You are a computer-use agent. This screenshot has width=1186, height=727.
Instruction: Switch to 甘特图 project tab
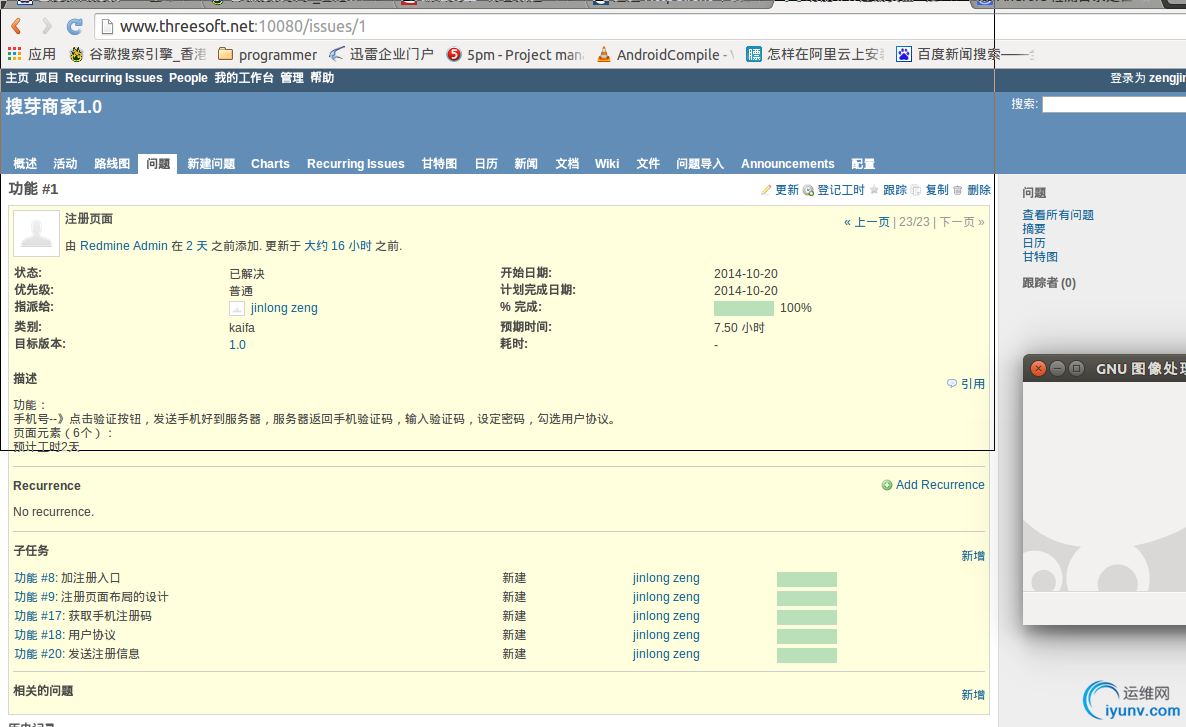439,163
